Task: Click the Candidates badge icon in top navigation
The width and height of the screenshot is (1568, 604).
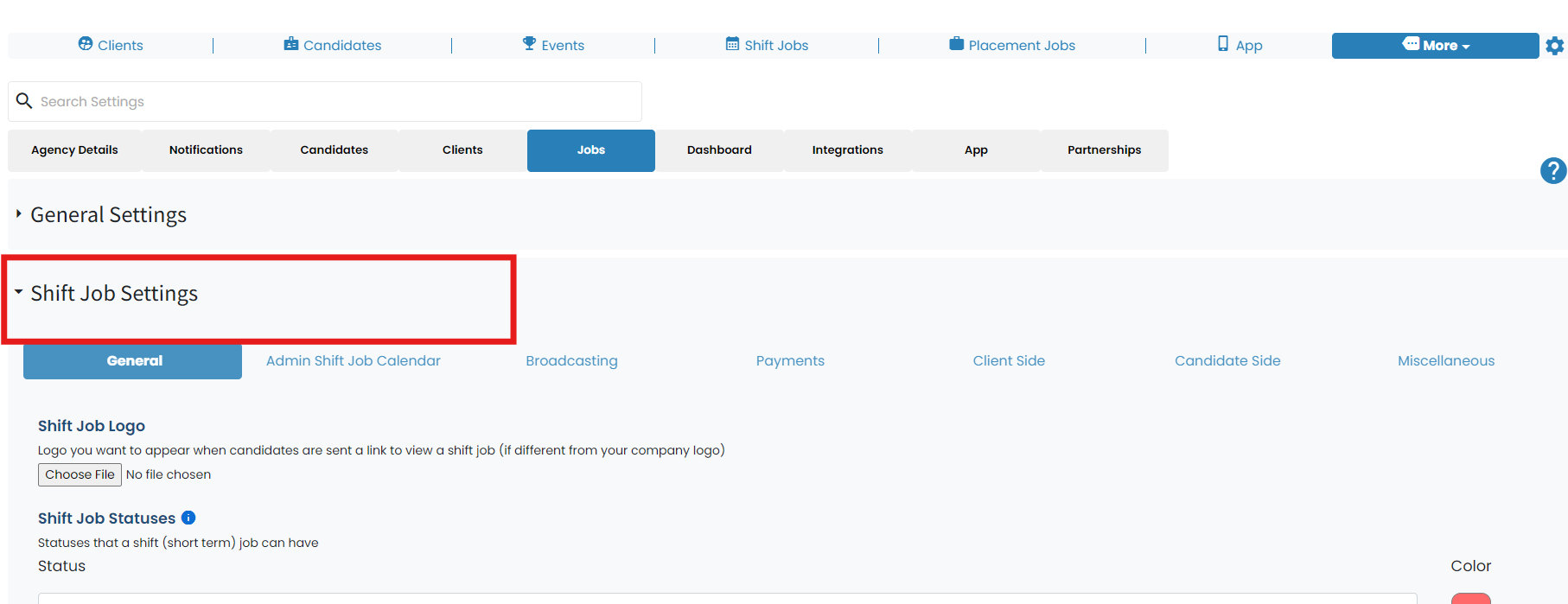Action: coord(291,43)
